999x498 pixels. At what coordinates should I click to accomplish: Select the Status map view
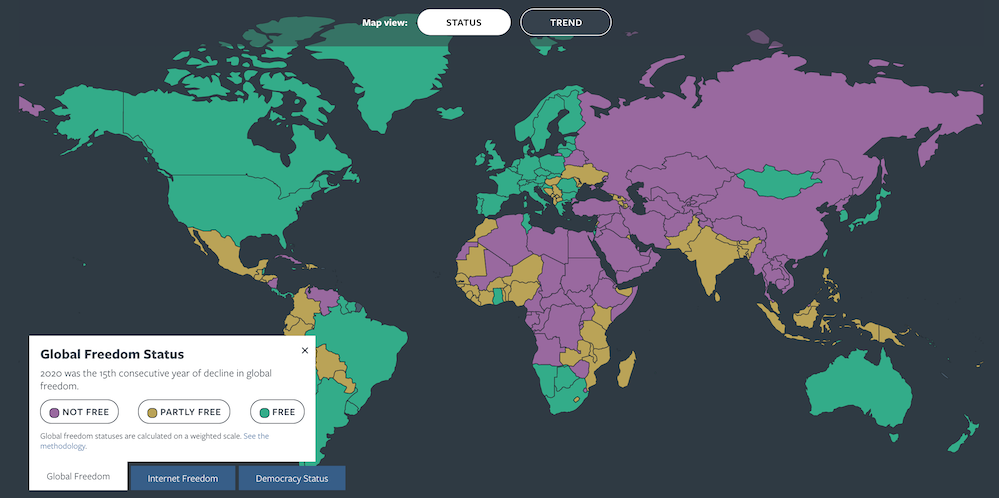[464, 22]
